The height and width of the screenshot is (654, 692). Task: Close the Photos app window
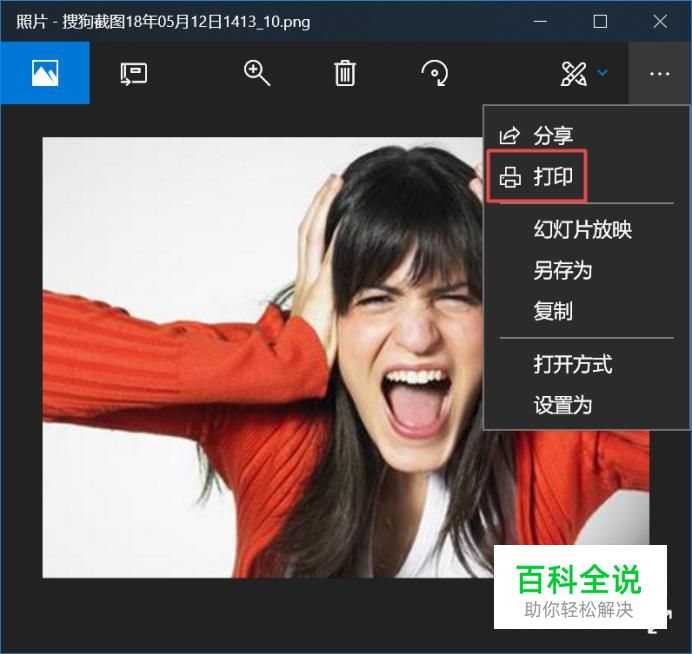click(660, 21)
